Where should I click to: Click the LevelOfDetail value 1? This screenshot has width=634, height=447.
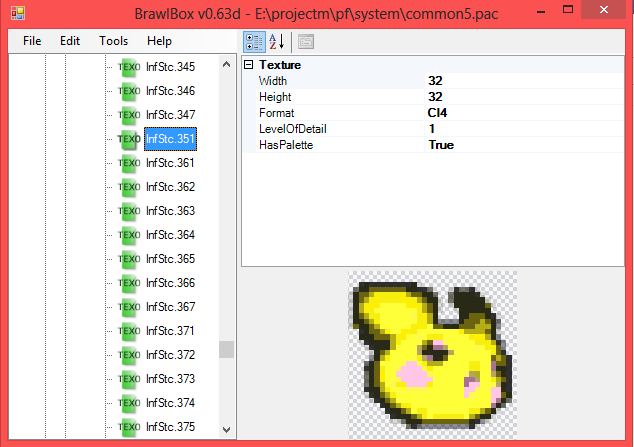tap(432, 129)
